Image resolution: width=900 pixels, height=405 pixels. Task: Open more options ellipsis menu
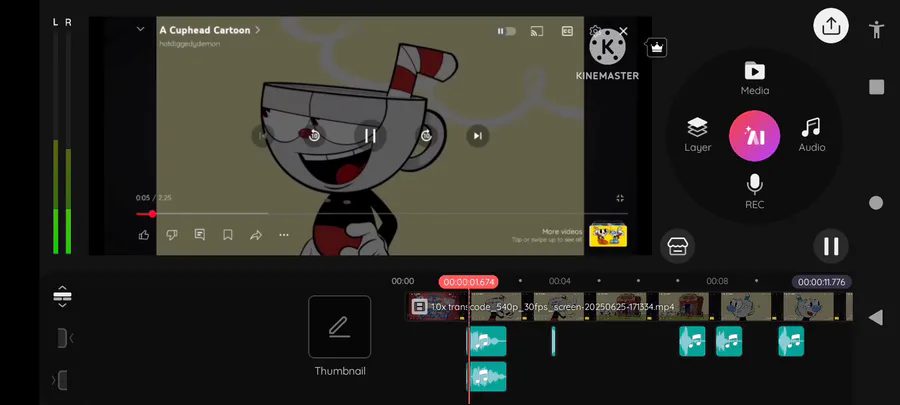(284, 235)
